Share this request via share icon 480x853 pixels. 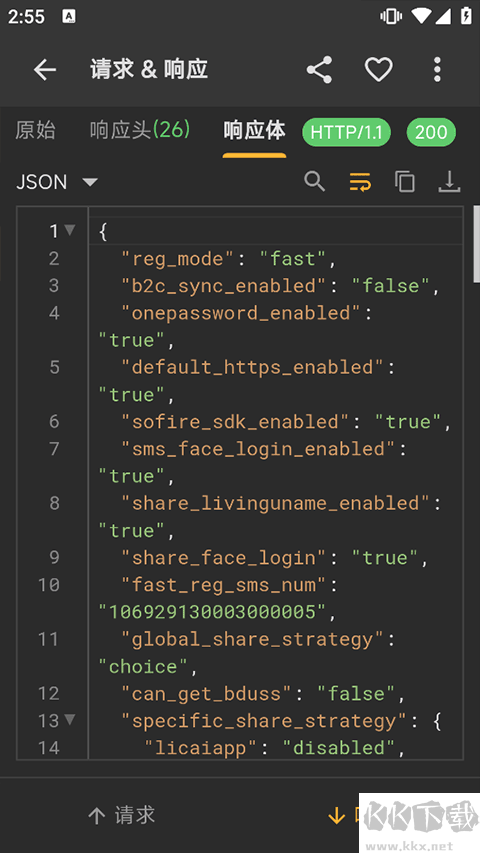pyautogui.click(x=319, y=70)
